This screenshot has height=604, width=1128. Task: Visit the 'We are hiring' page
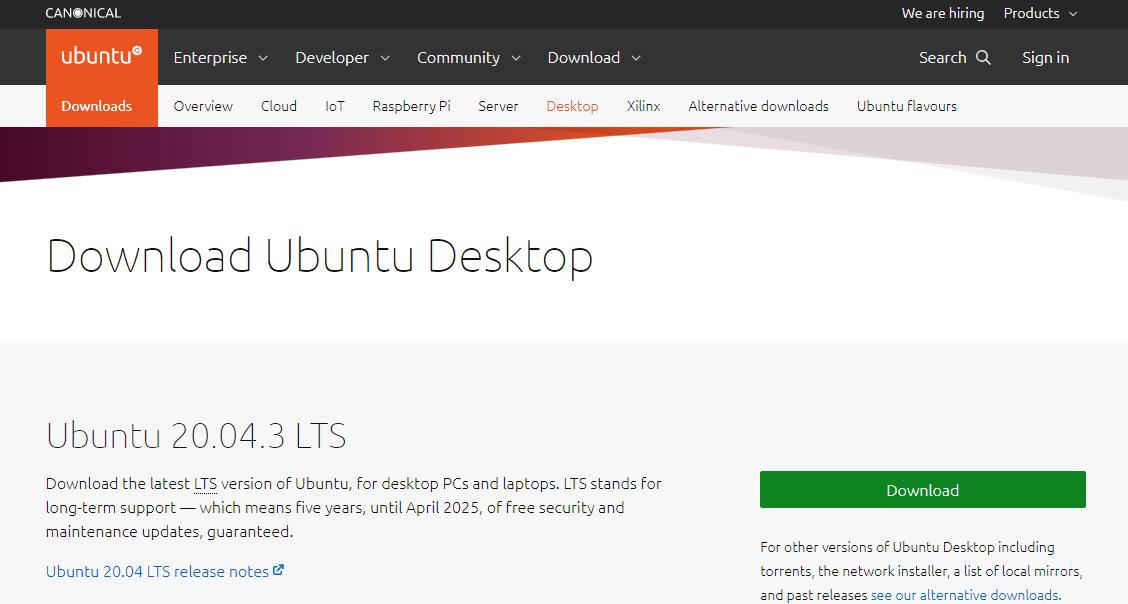(x=942, y=13)
